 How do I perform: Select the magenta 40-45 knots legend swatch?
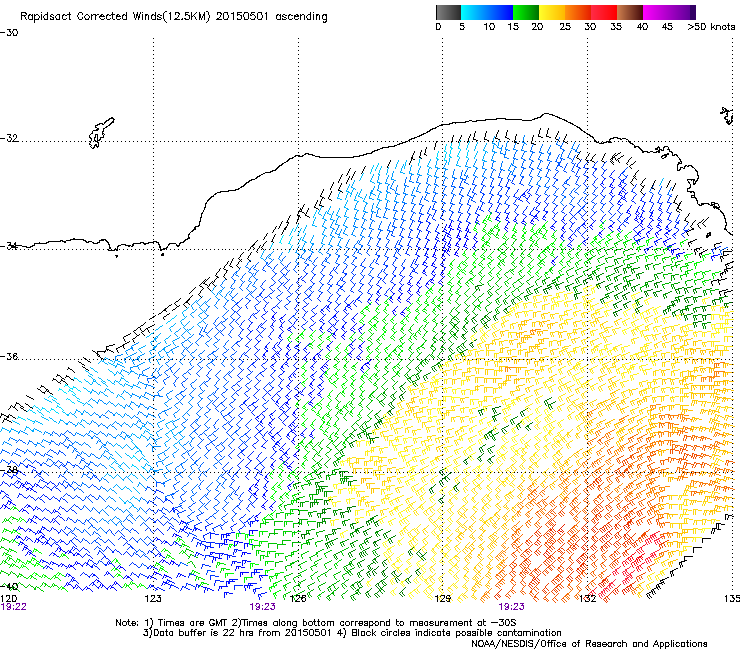656,12
